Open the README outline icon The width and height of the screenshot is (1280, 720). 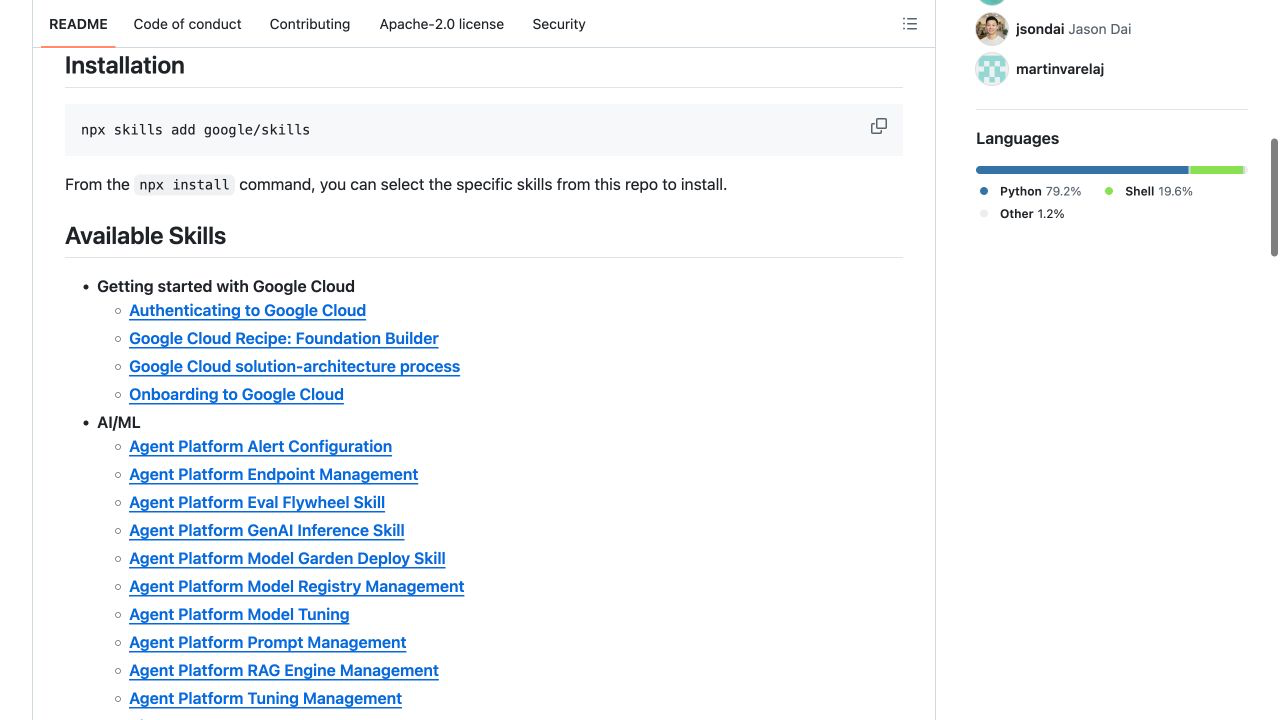coord(910,24)
